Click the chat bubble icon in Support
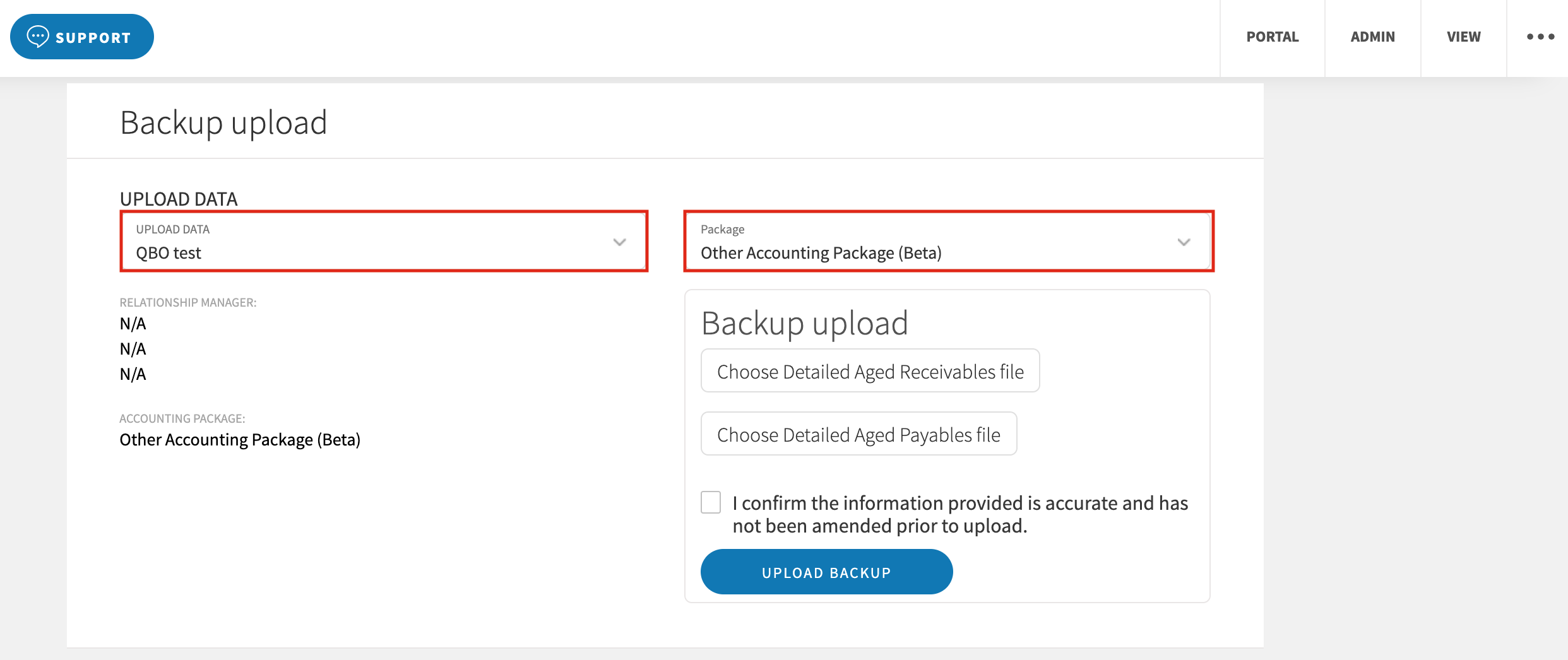The width and height of the screenshot is (1568, 660). [x=38, y=37]
